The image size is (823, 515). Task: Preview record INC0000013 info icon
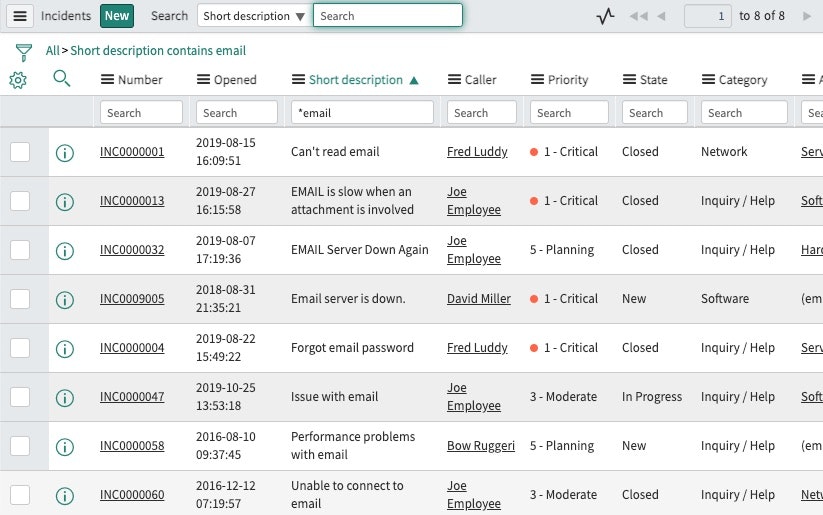pos(65,202)
